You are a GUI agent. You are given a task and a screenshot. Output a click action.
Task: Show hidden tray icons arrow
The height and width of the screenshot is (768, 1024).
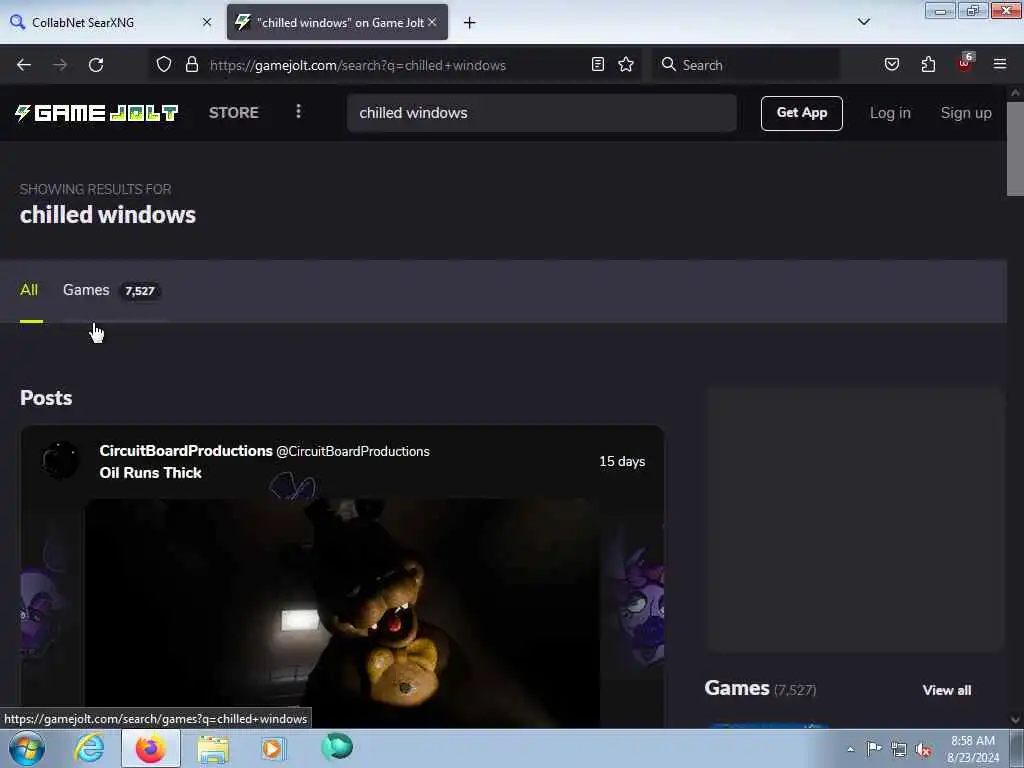(x=850, y=749)
